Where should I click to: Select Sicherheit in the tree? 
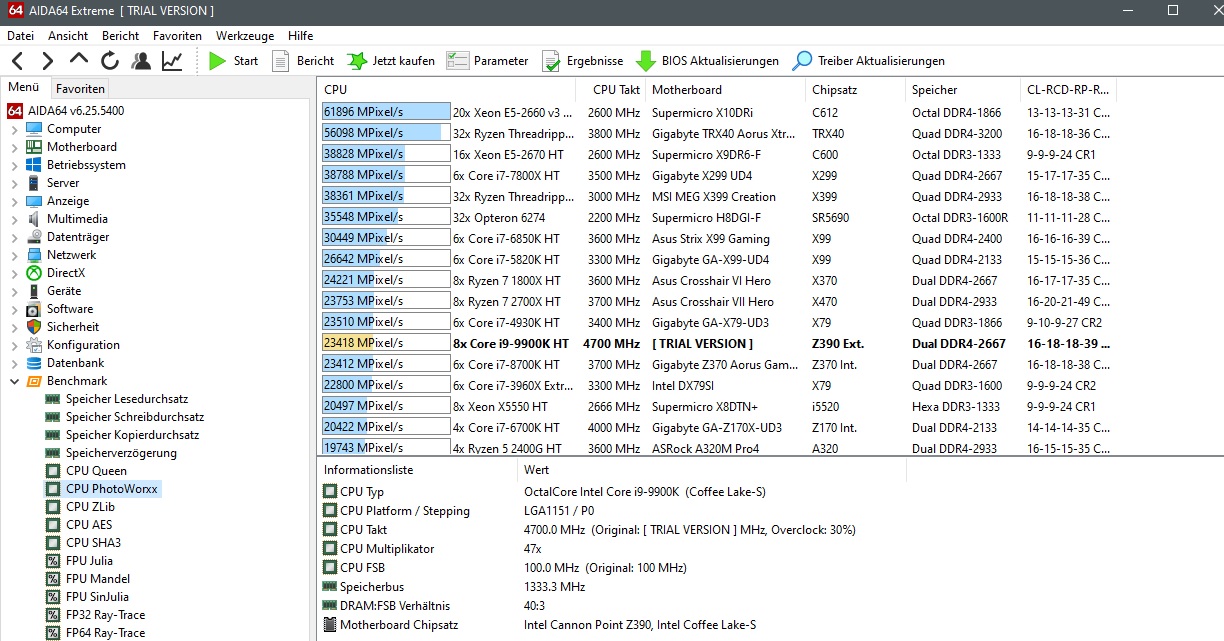pyautogui.click(x=73, y=327)
